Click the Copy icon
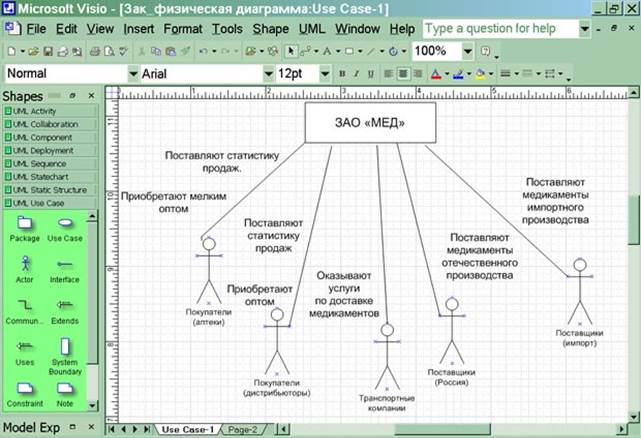The height and width of the screenshot is (438, 641). click(x=156, y=51)
